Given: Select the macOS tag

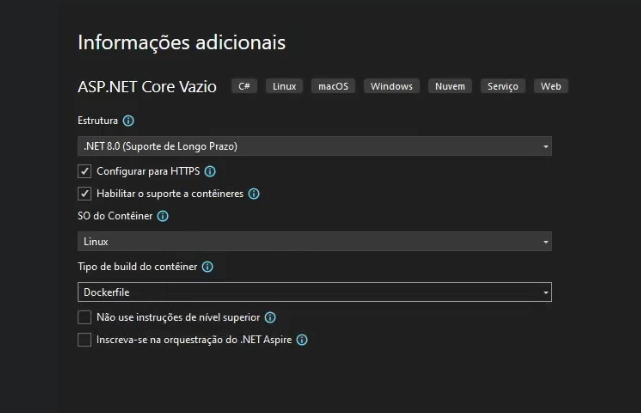Looking at the screenshot, I should tap(333, 87).
